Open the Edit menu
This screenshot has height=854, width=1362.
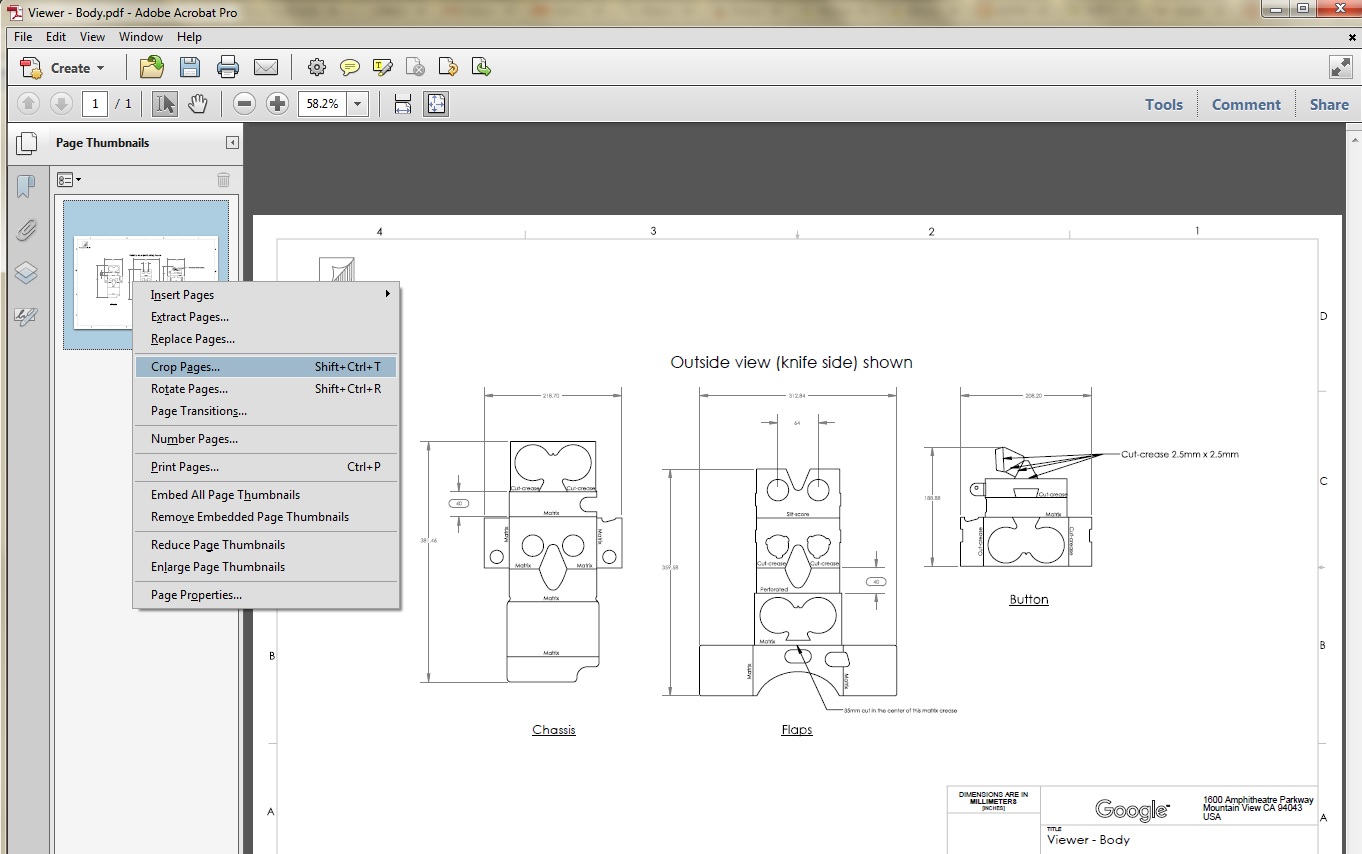coord(56,37)
